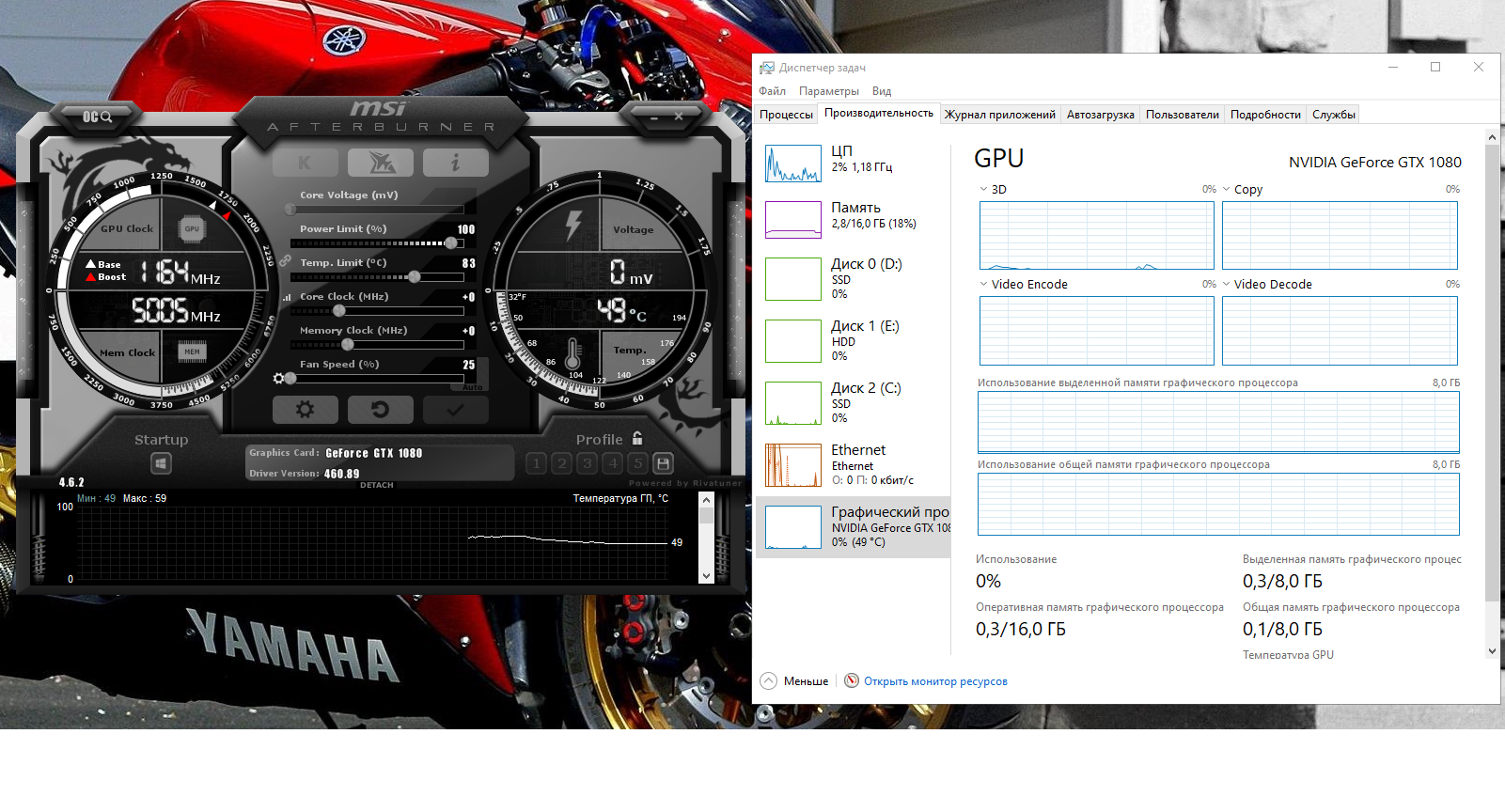Adjust the Core Voltage slider
The image size is (1505, 812).
click(x=376, y=210)
